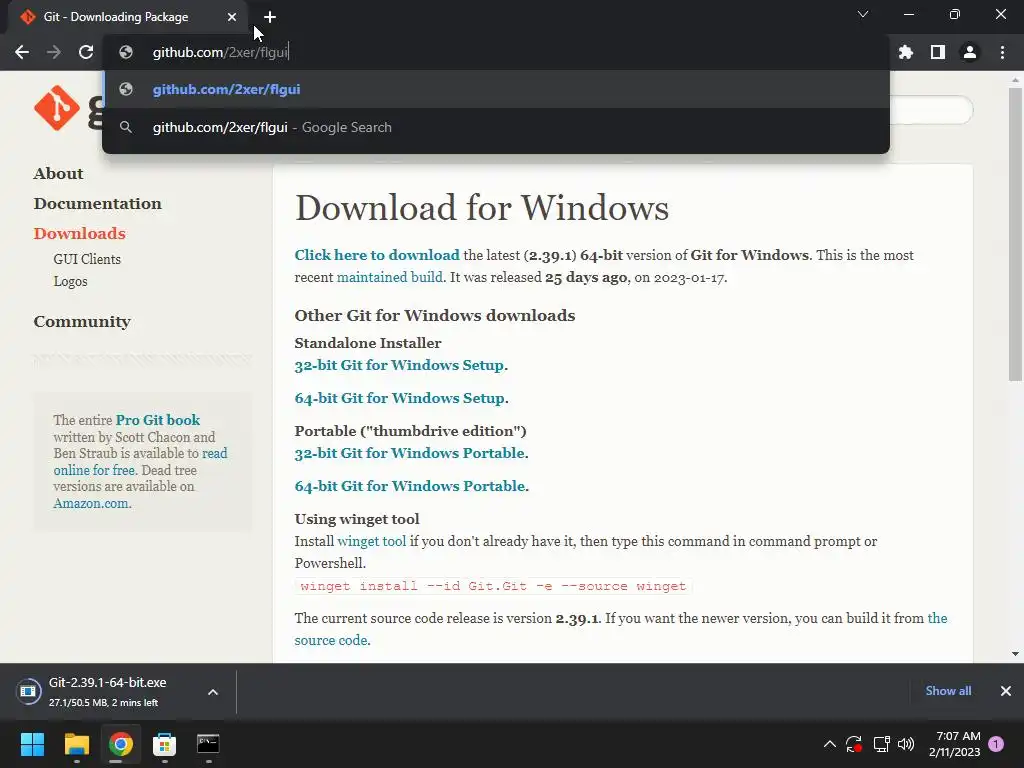Image resolution: width=1024 pixels, height=768 pixels.
Task: Click the scrollbar up arrow
Action: (x=1015, y=80)
